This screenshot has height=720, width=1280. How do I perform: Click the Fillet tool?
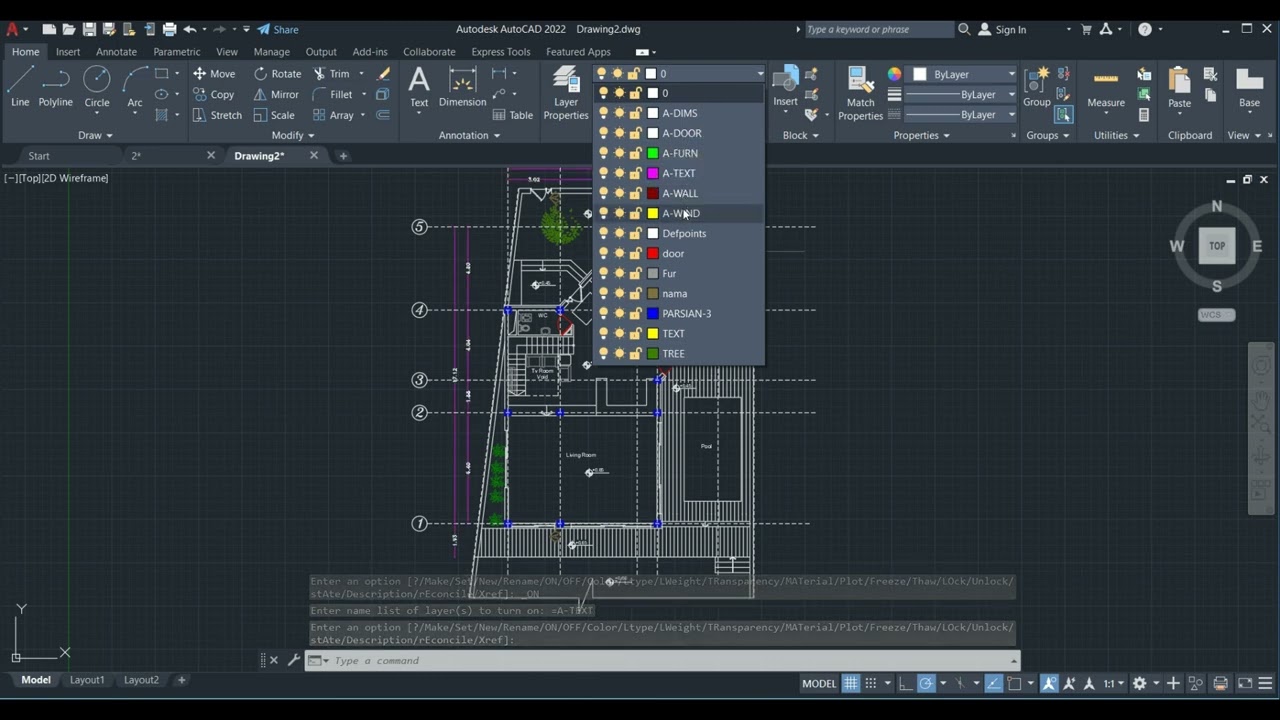click(332, 94)
